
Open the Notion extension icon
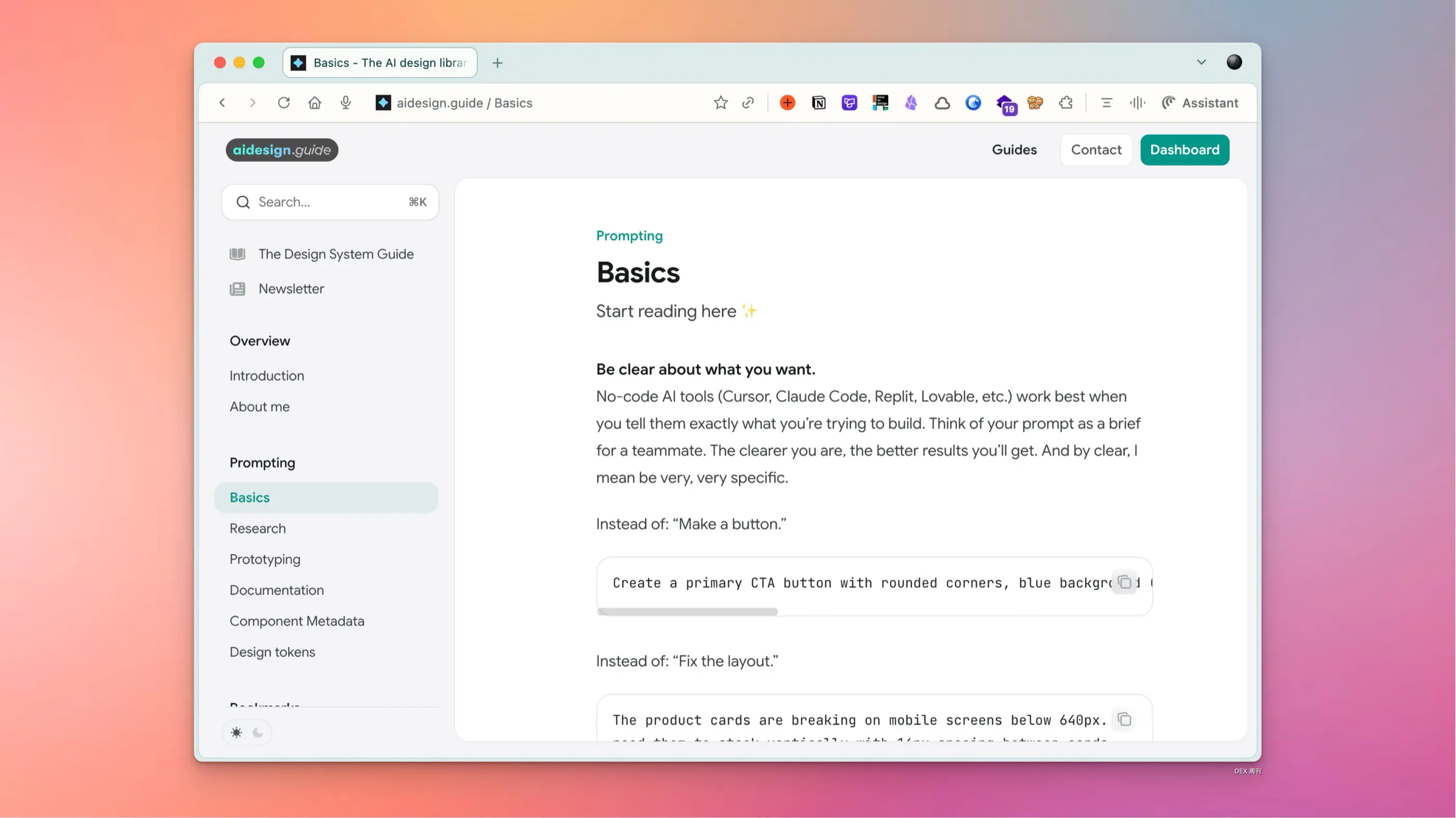pos(818,103)
